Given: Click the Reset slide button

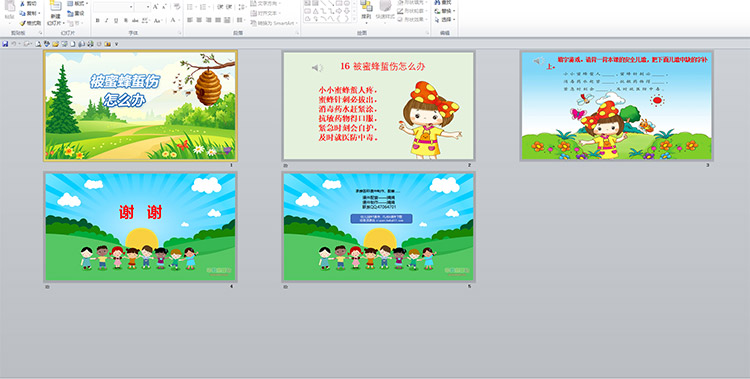Looking at the screenshot, I should tap(76, 13).
